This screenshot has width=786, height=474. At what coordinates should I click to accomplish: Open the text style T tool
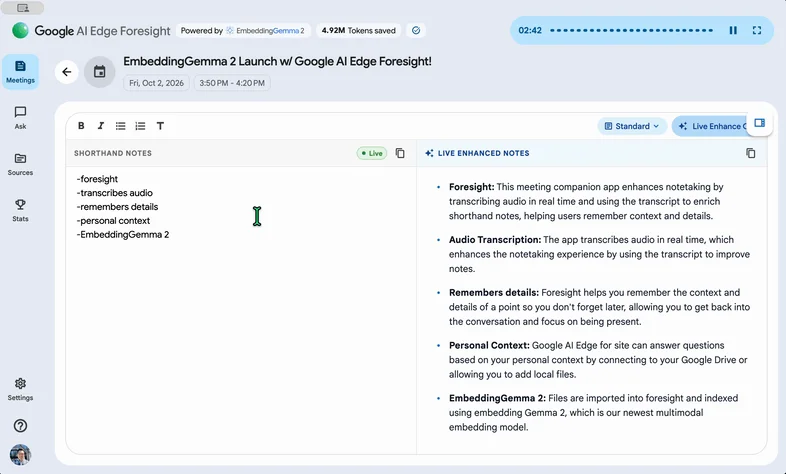(160, 126)
